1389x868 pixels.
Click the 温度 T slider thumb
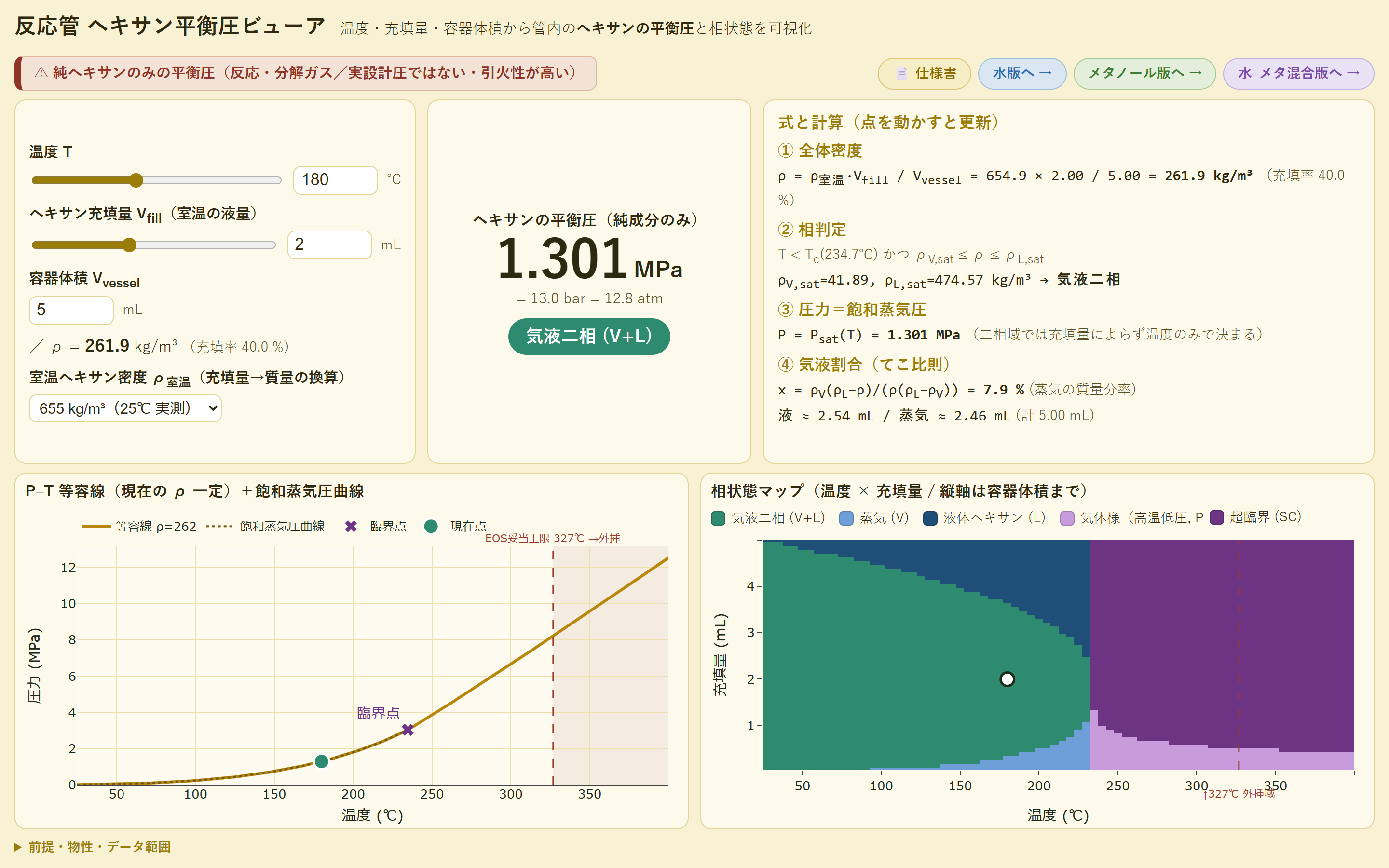tap(136, 180)
